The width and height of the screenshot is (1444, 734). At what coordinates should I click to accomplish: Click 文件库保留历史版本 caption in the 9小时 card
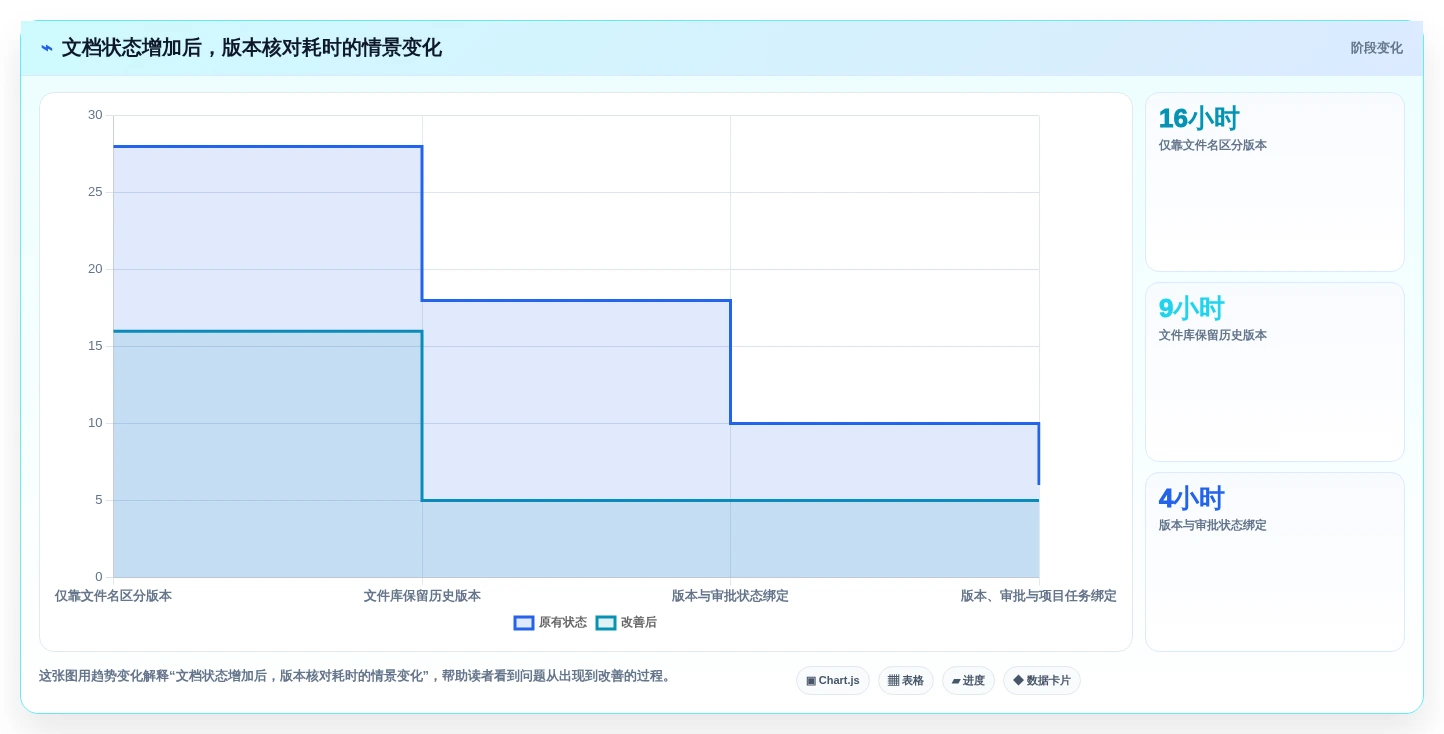1213,335
